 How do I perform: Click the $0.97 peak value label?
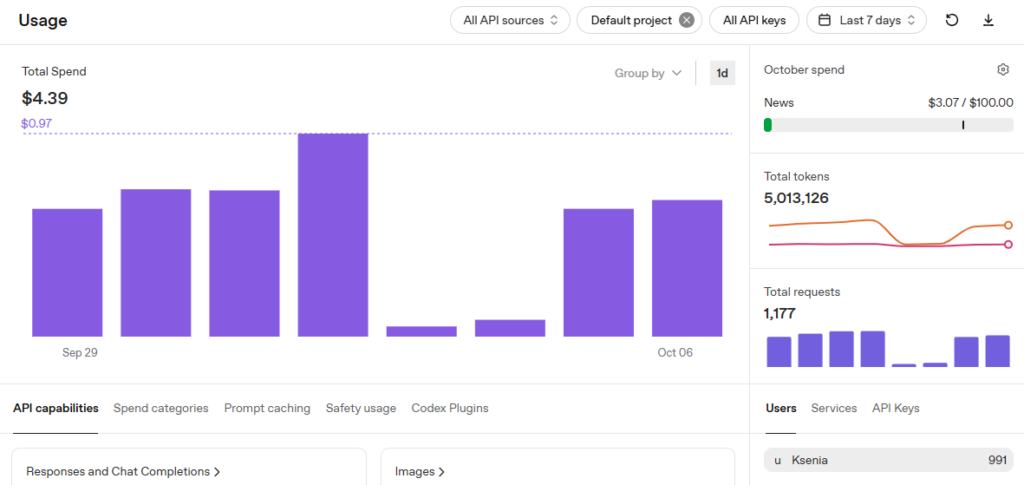pos(37,123)
